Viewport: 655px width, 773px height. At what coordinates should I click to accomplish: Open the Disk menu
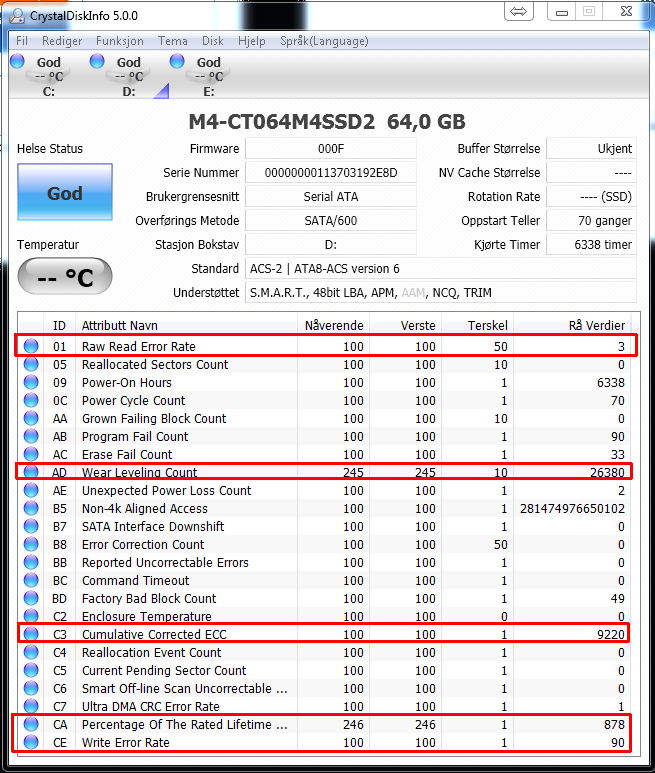point(212,41)
